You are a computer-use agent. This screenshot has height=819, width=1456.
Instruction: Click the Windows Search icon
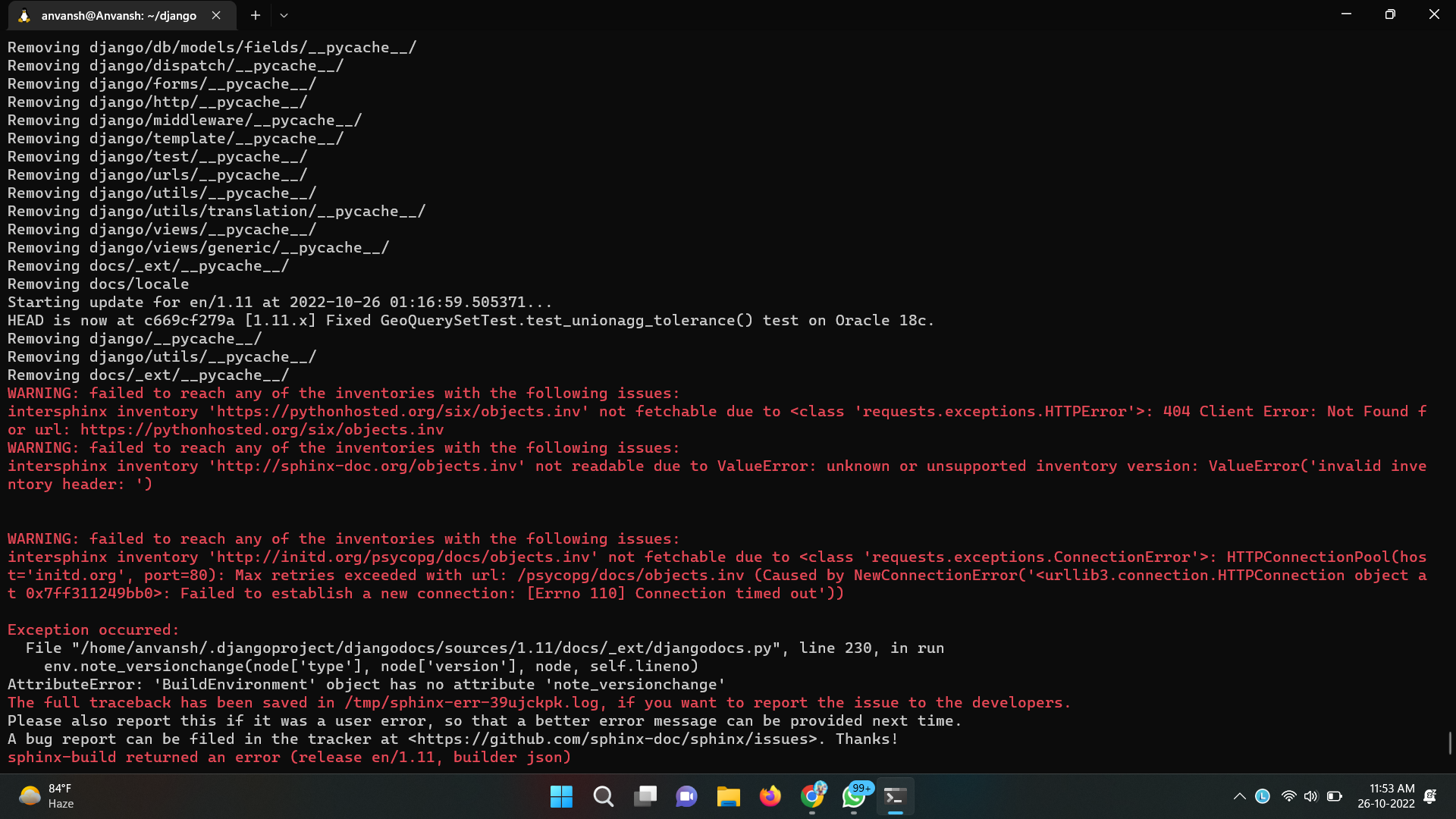603,796
